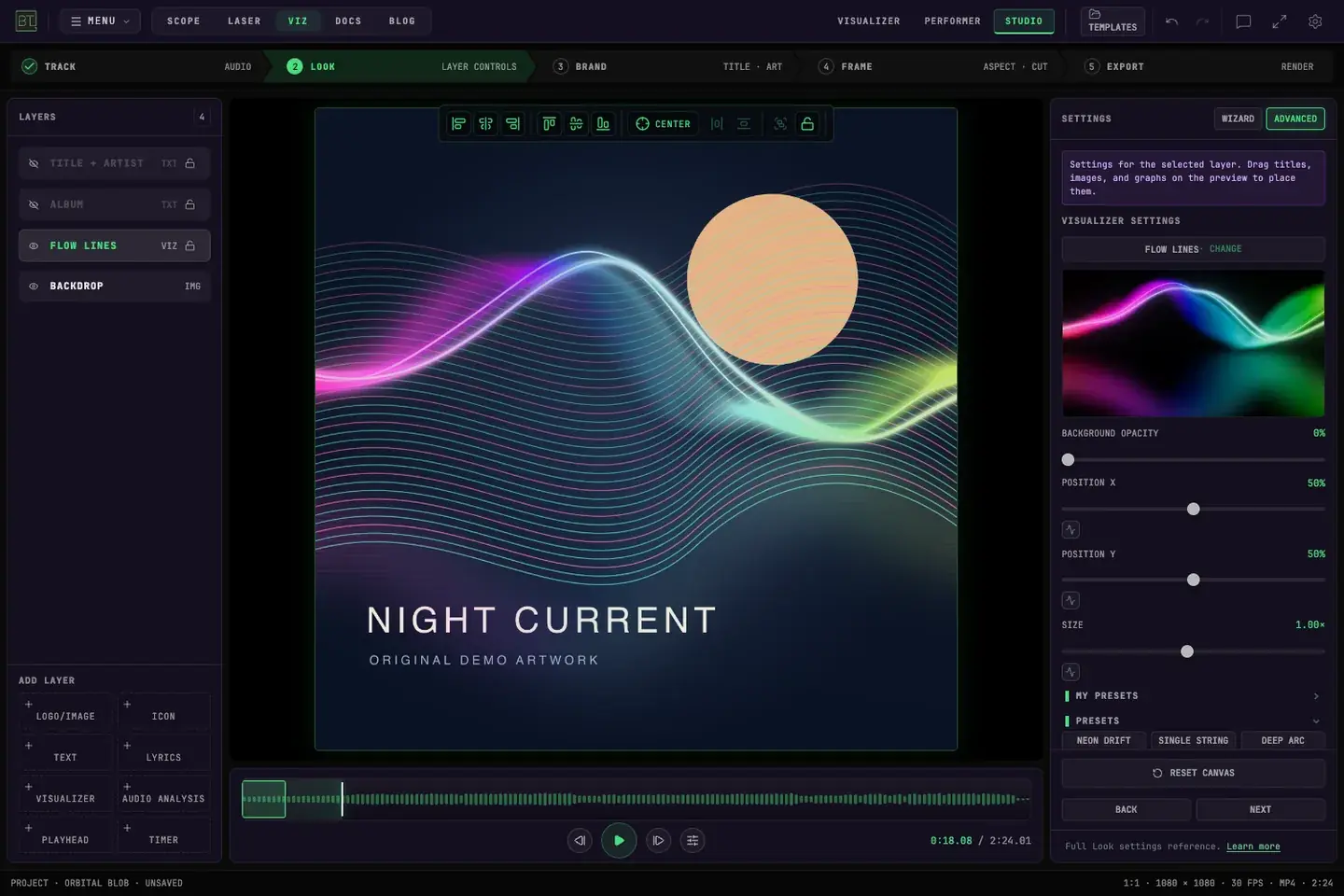Click Reset Canvas

(x=1193, y=773)
